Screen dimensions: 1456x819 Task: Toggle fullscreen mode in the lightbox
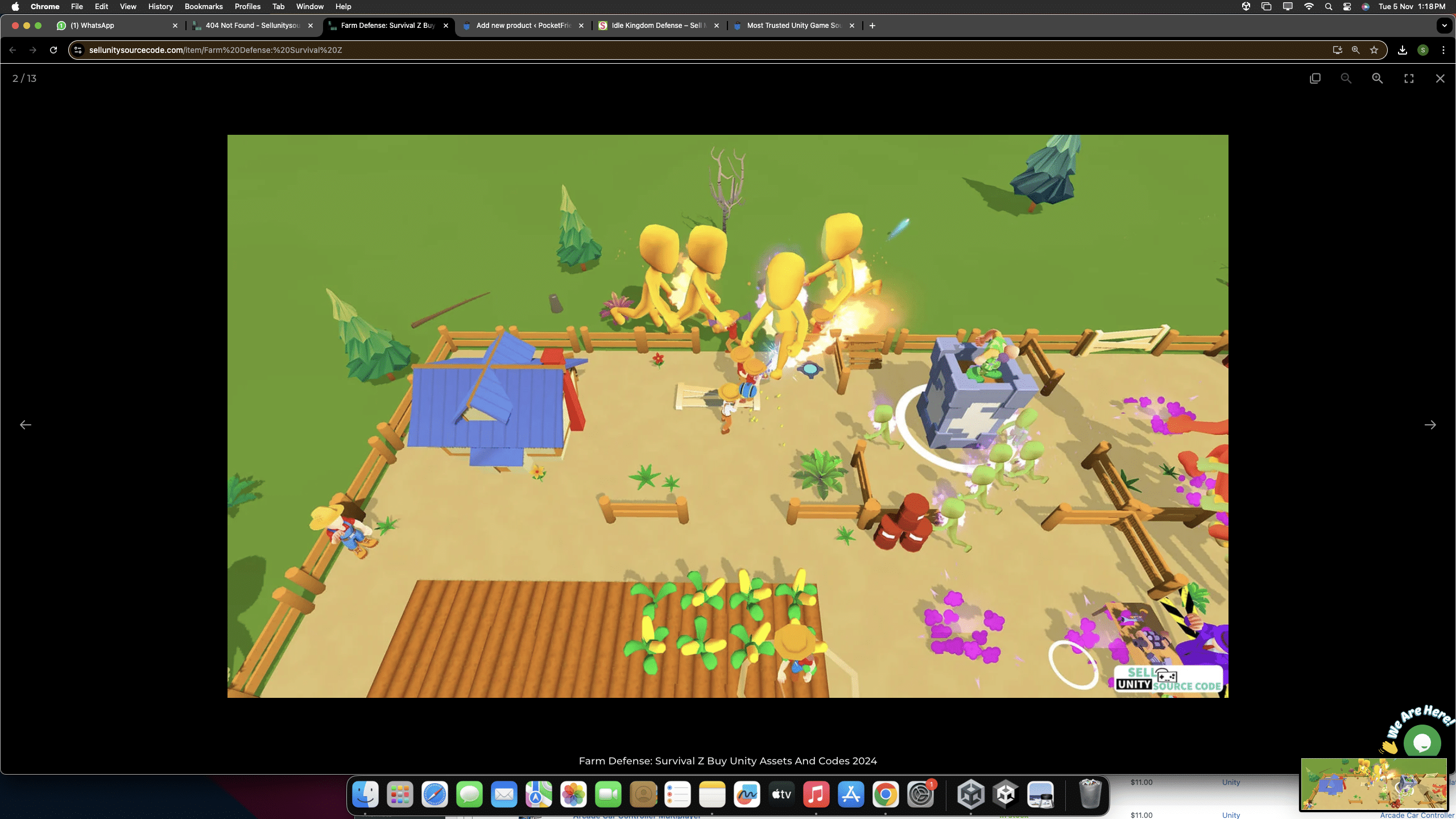coord(1409,78)
